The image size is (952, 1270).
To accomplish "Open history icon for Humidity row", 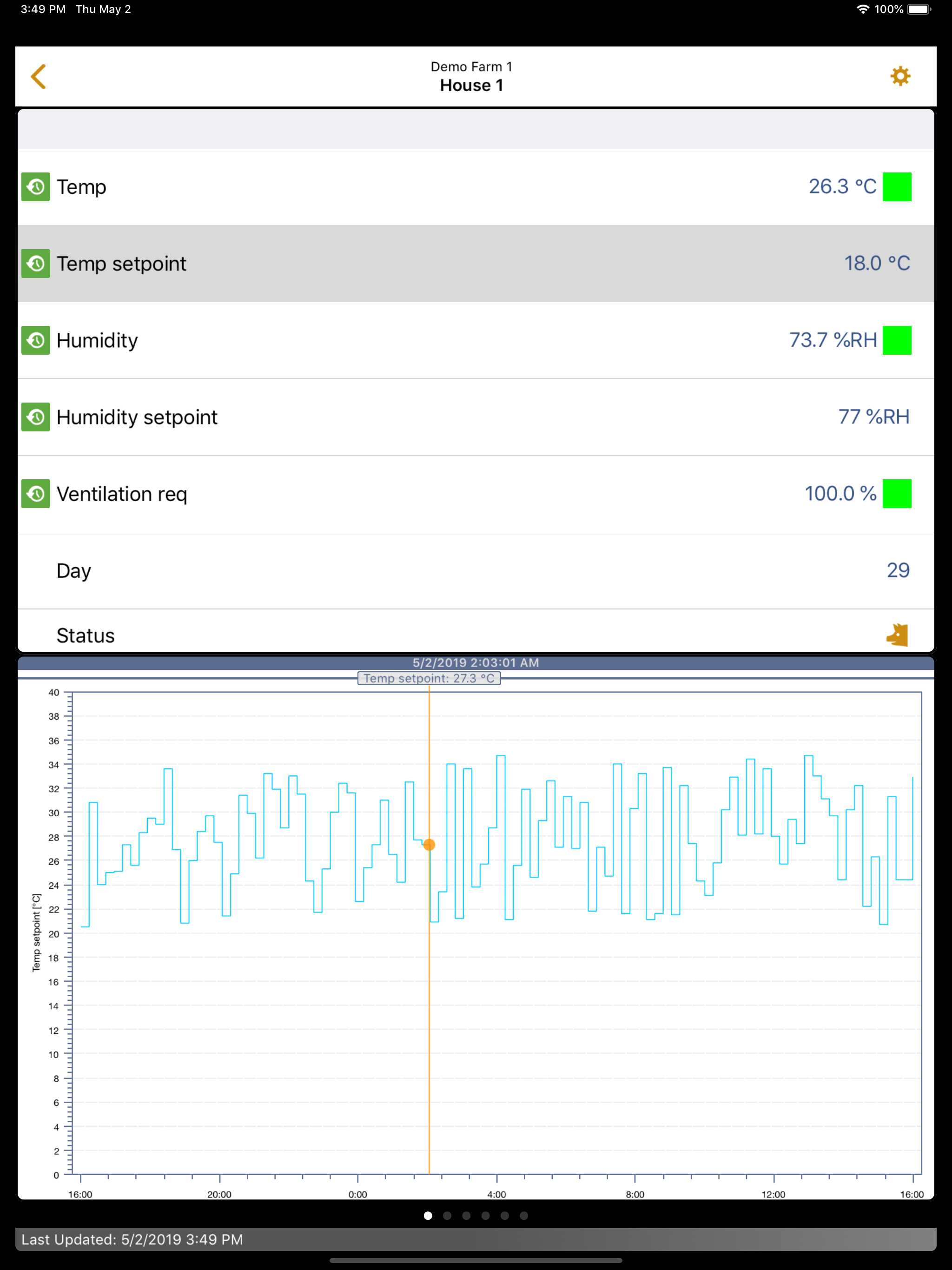I will [x=36, y=340].
